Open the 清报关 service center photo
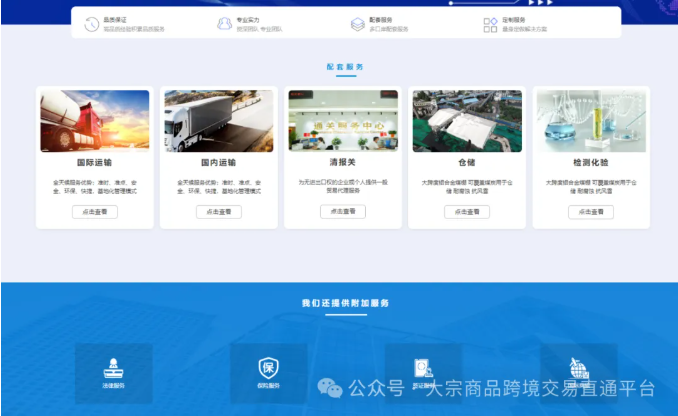The height and width of the screenshot is (416, 678). tap(343, 121)
